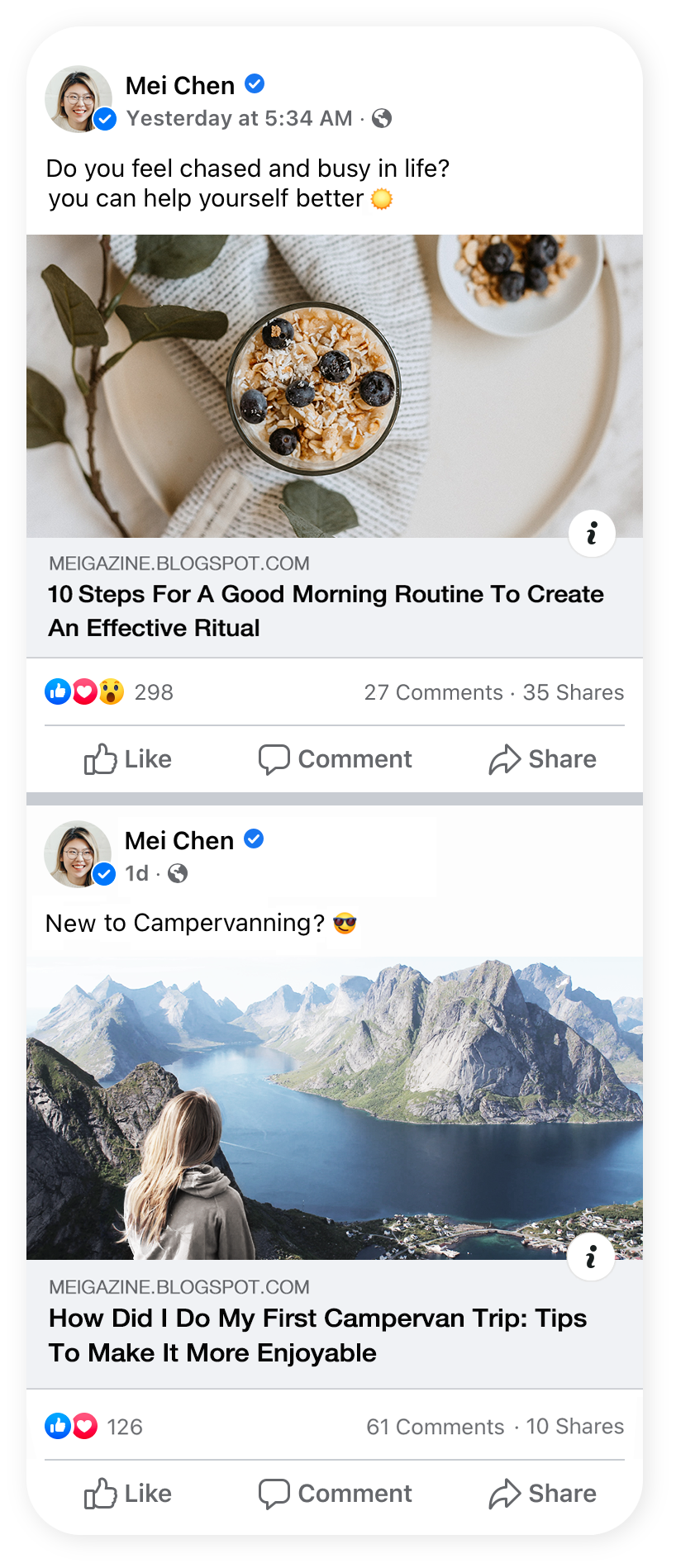Click globe privacy icon on first post
Screen dimensions: 676x1568
(382, 118)
